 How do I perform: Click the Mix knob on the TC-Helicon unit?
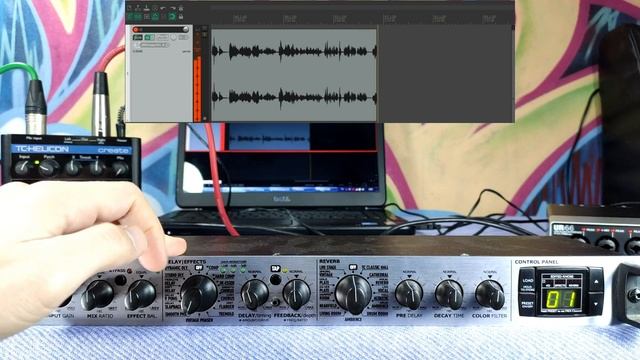coord(120,168)
